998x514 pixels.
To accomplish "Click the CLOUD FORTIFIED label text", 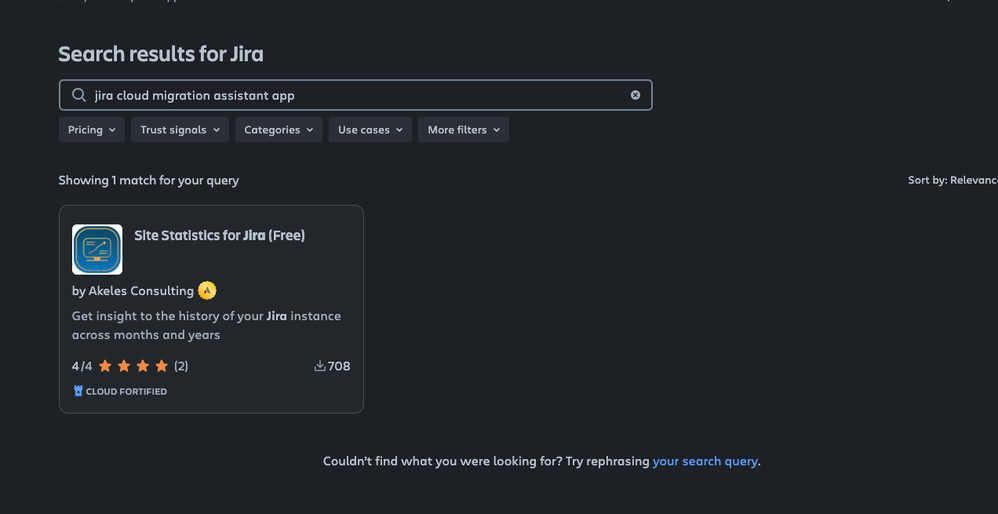I will click(126, 391).
